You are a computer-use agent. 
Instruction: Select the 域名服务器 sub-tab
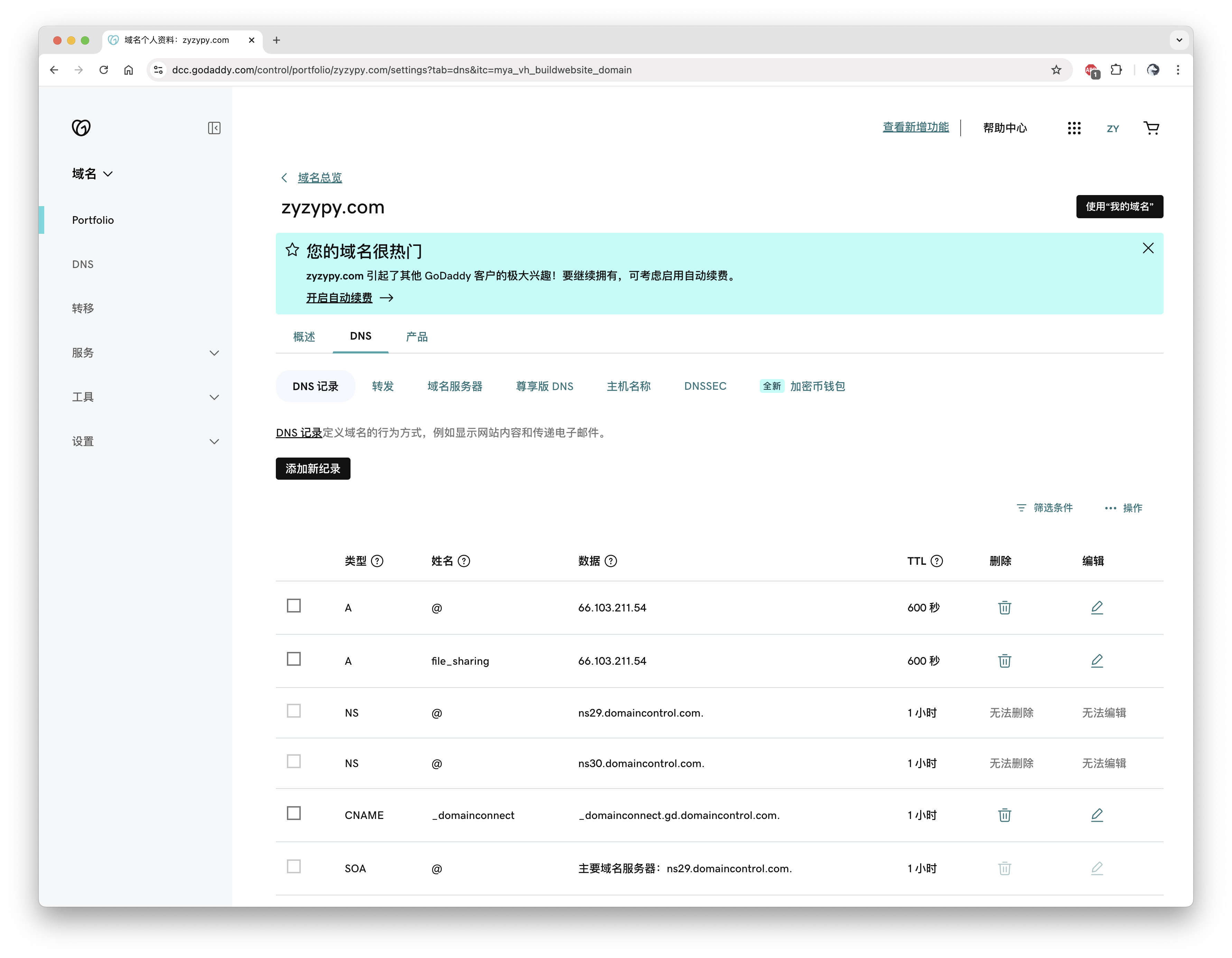point(455,386)
